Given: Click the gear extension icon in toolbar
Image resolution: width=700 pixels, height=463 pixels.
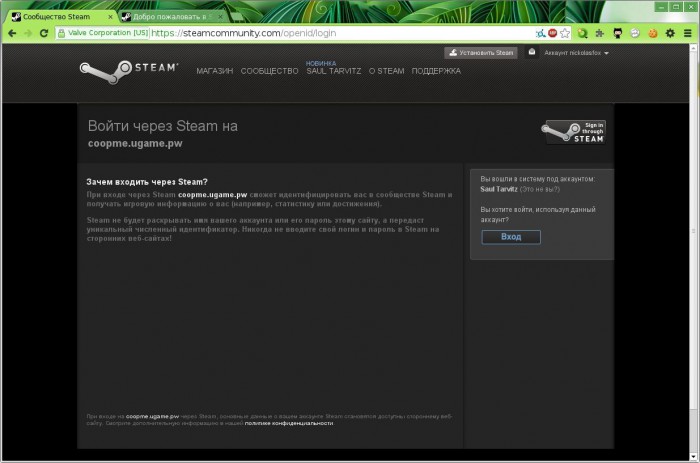Looking at the screenshot, I should [670, 33].
